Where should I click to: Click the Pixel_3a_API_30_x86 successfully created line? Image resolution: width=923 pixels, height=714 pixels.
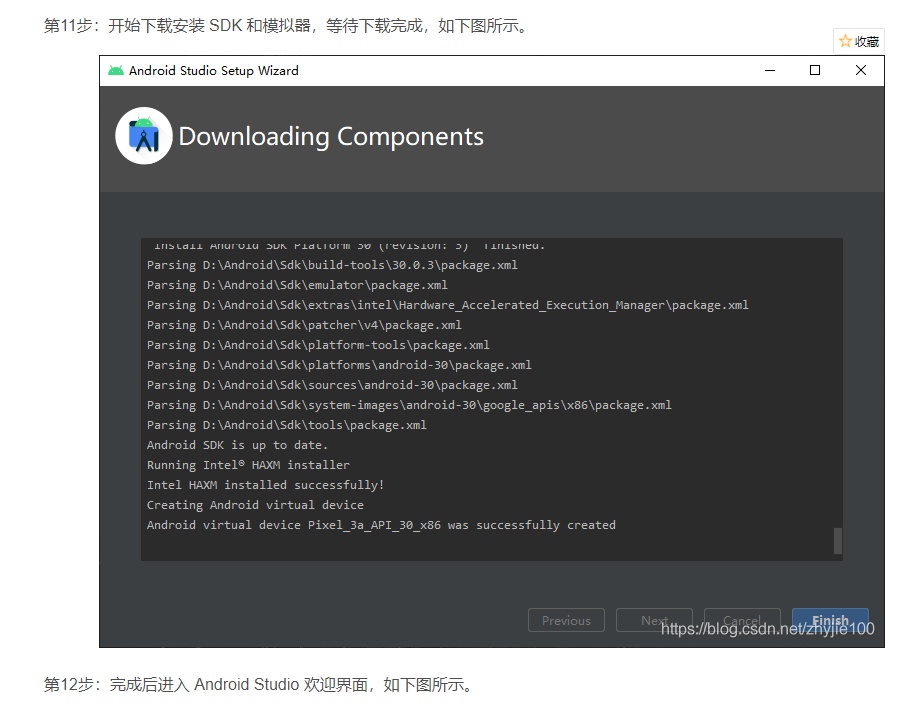pyautogui.click(x=381, y=525)
